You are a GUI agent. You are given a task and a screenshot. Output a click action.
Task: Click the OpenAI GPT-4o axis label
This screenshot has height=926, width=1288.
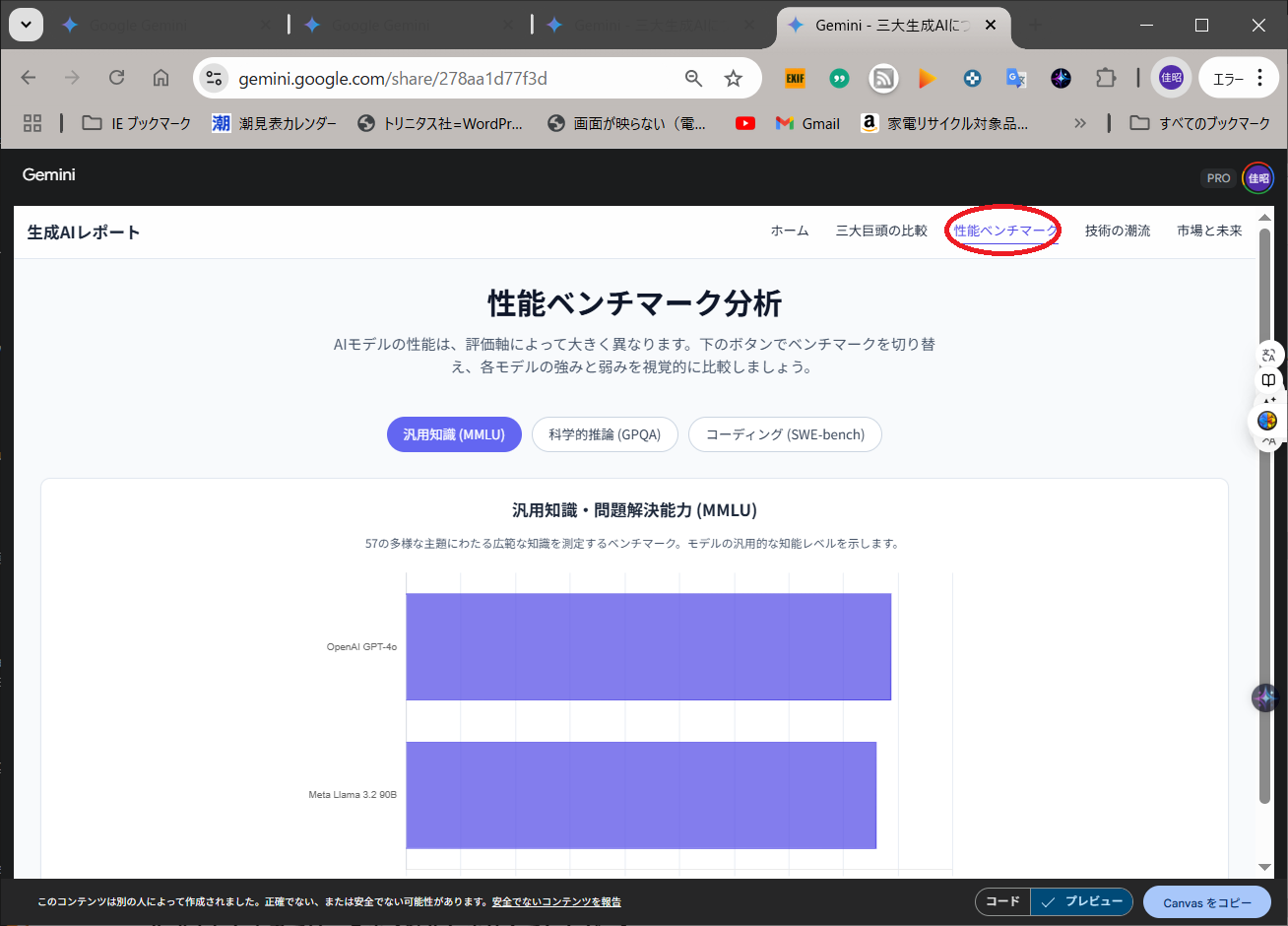tap(361, 647)
